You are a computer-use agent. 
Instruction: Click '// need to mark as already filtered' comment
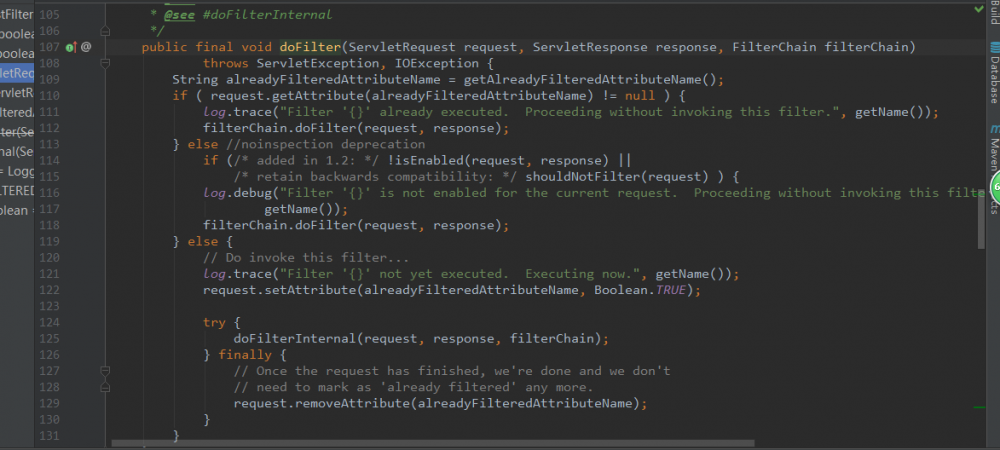pyautogui.click(x=414, y=387)
